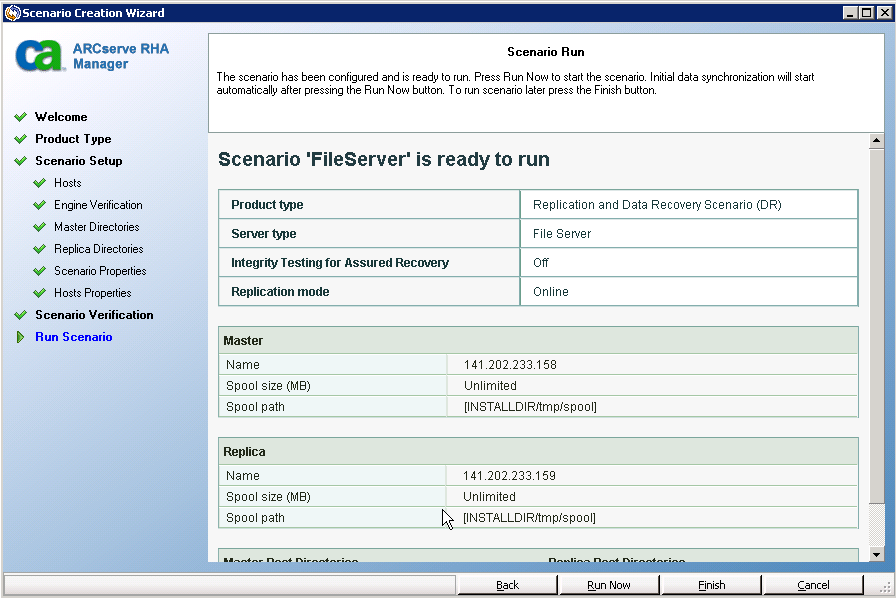The height and width of the screenshot is (598, 896).
Task: Click the checkmark next to Scenario Verification
Action: pos(22,315)
